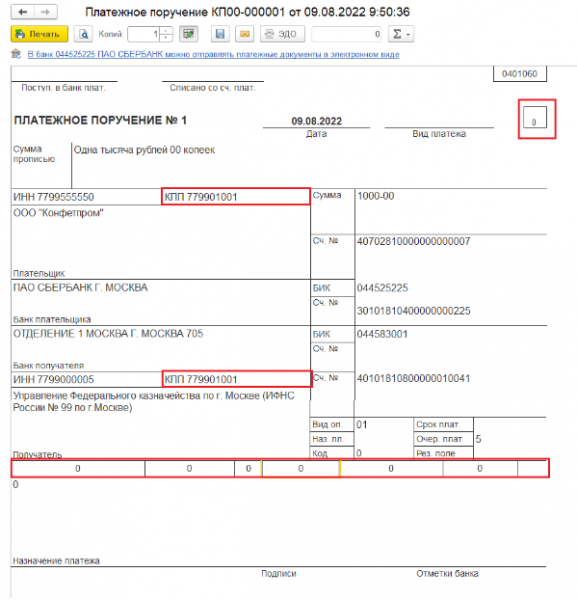Save document with the floppy disk icon

[x=220, y=34]
